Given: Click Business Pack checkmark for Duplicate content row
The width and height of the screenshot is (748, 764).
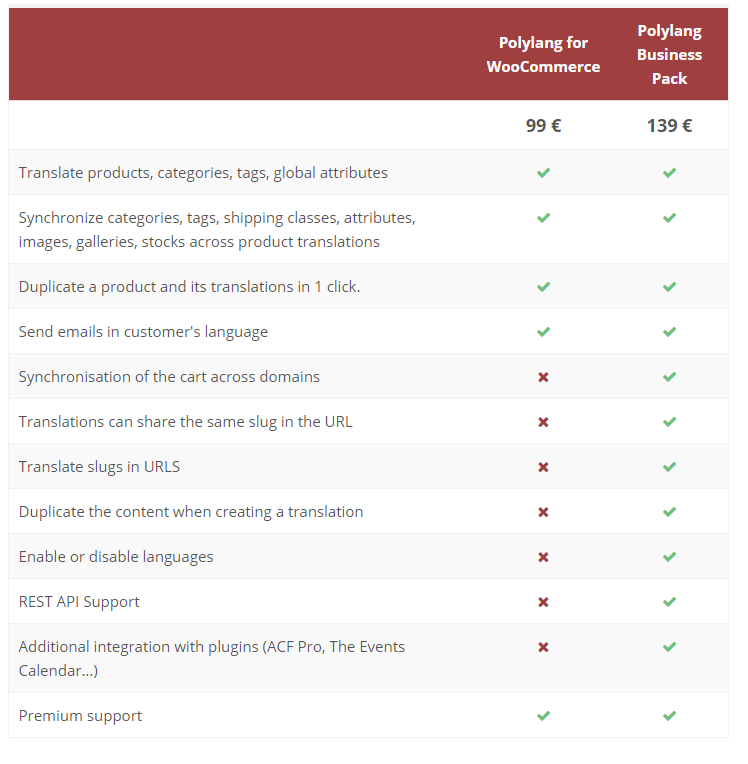Looking at the screenshot, I should pos(669,512).
